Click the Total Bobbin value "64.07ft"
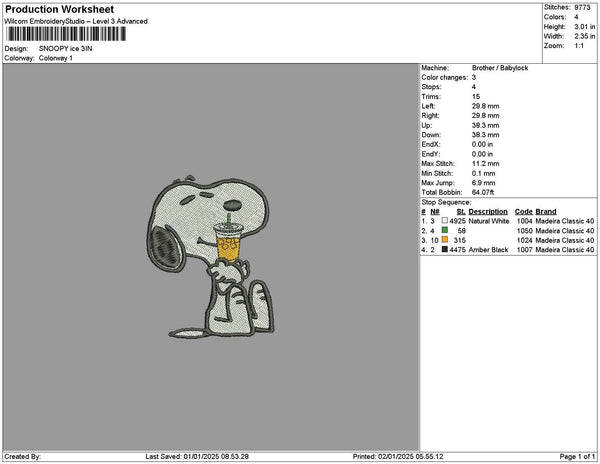The image size is (600, 464). coord(483,192)
